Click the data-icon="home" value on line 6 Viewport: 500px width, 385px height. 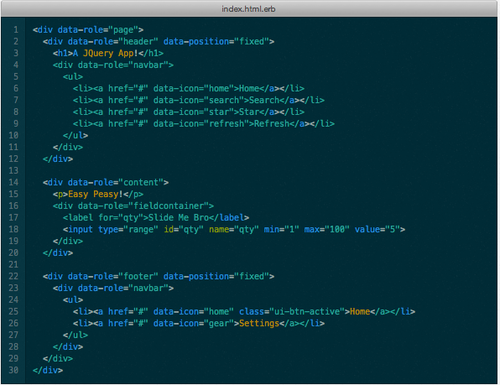pos(194,89)
